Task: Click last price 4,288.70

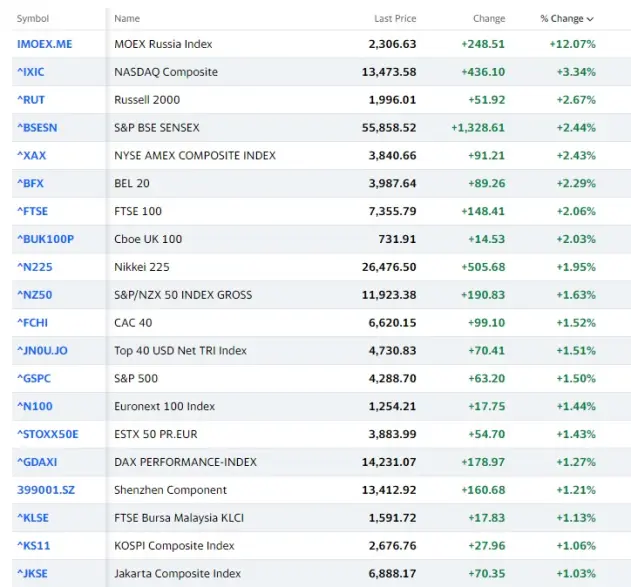Action: click(392, 378)
